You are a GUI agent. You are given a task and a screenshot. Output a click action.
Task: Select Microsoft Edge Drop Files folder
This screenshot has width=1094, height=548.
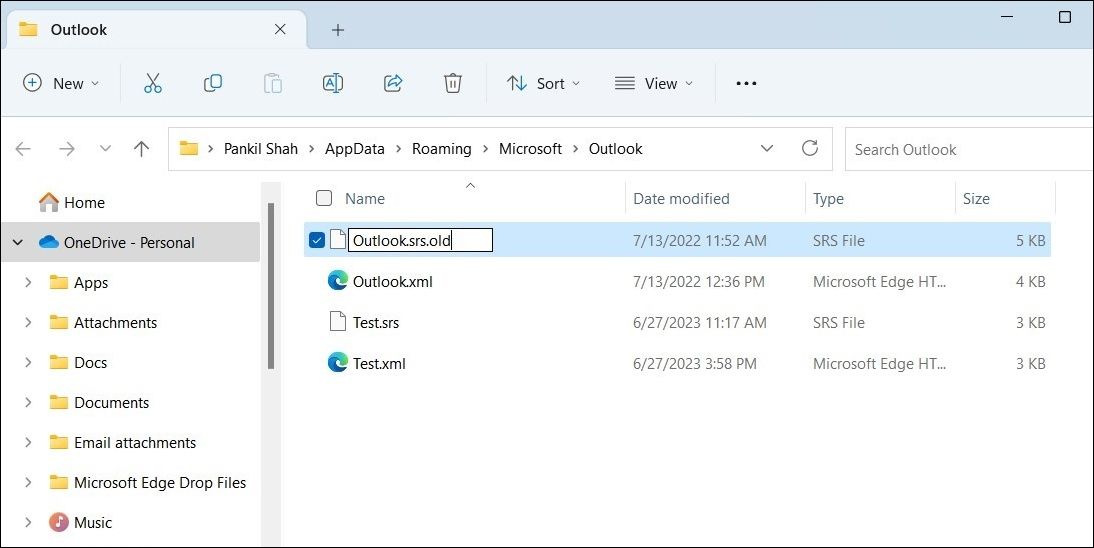(x=160, y=482)
